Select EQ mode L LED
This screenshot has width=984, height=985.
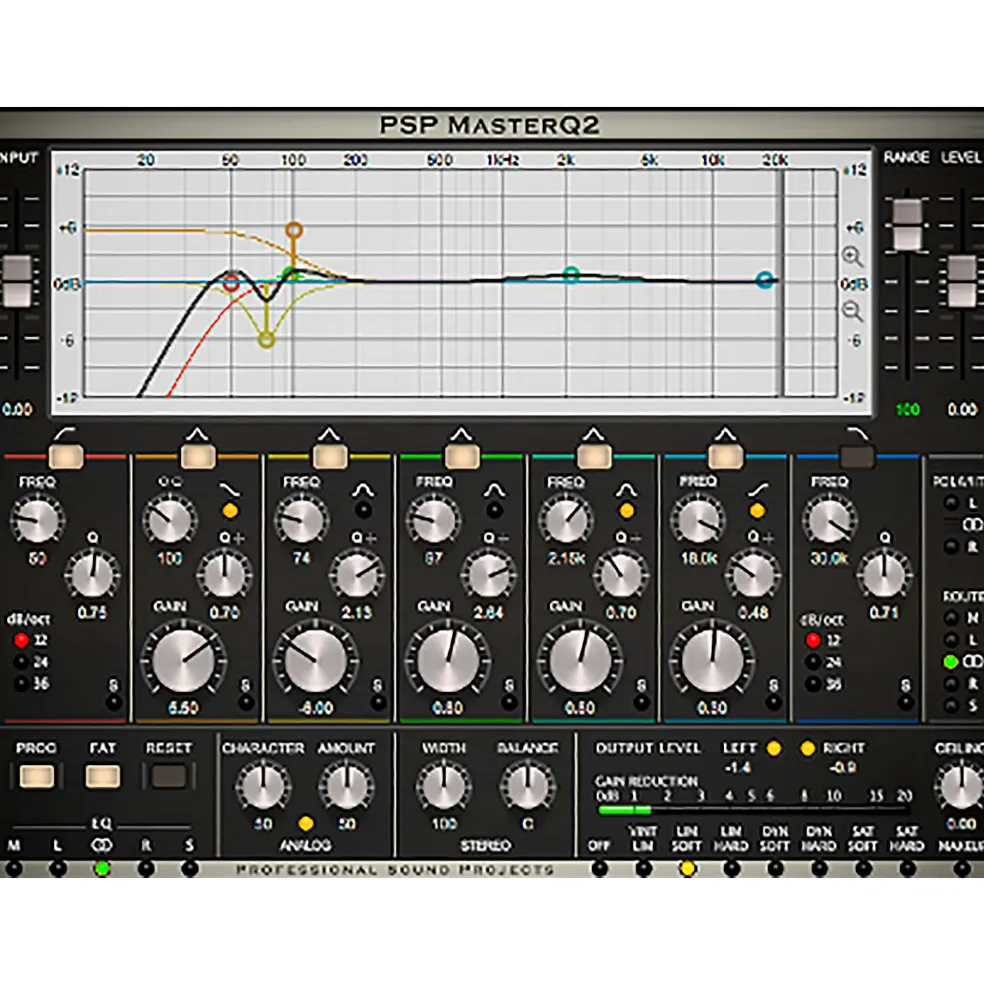coord(58,869)
